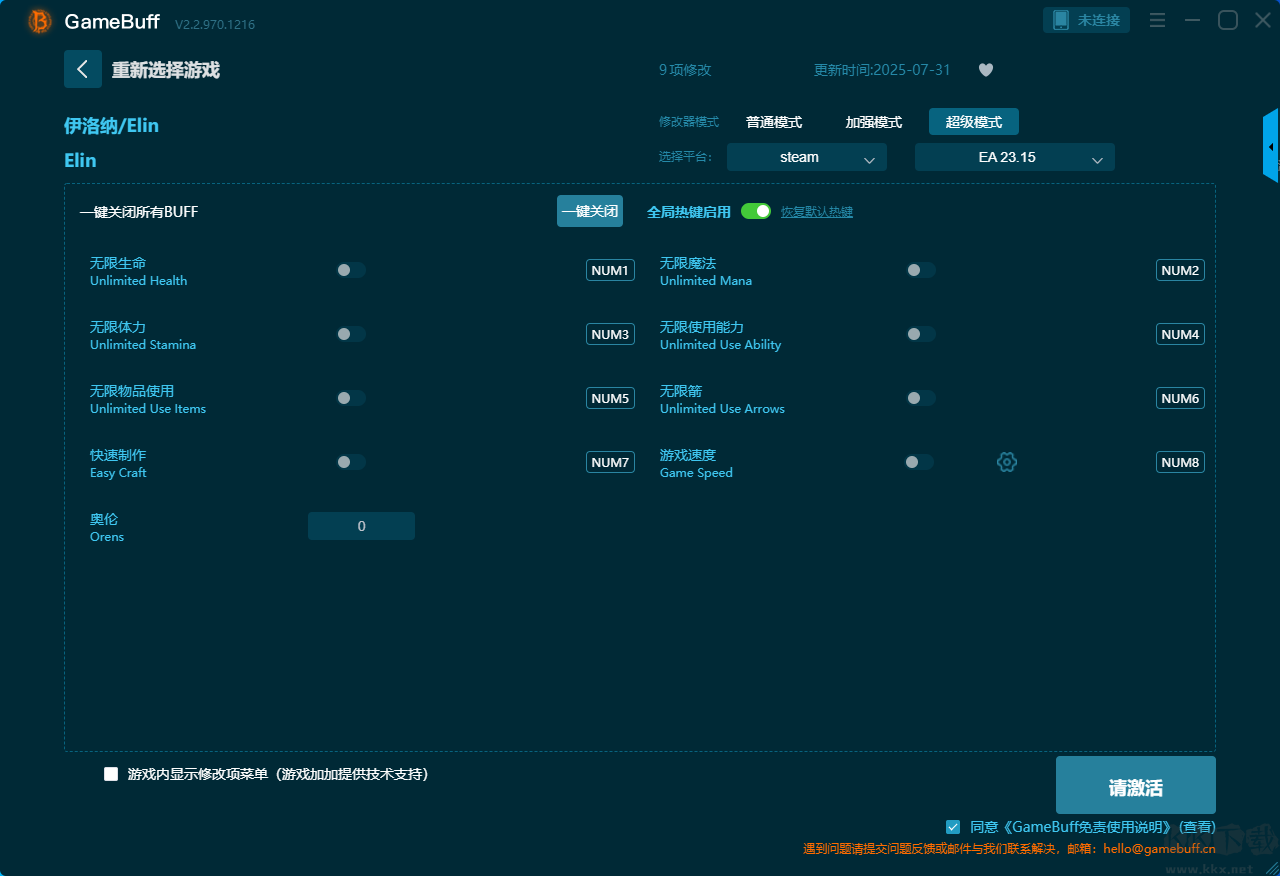Viewport: 1280px width, 876px height.
Task: Expand the EA 23.15 version dropdown
Action: pos(1014,157)
